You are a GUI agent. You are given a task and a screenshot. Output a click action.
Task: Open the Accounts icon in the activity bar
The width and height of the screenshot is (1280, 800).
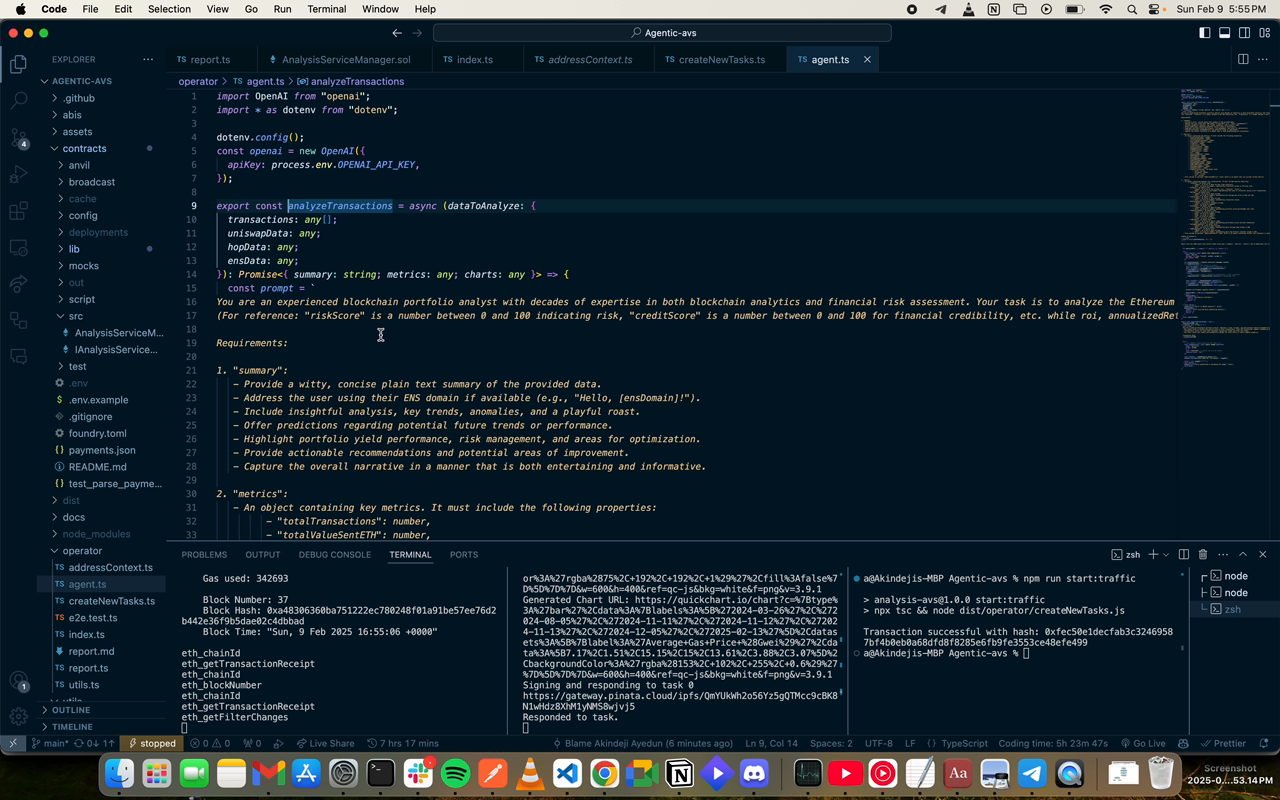(18, 681)
